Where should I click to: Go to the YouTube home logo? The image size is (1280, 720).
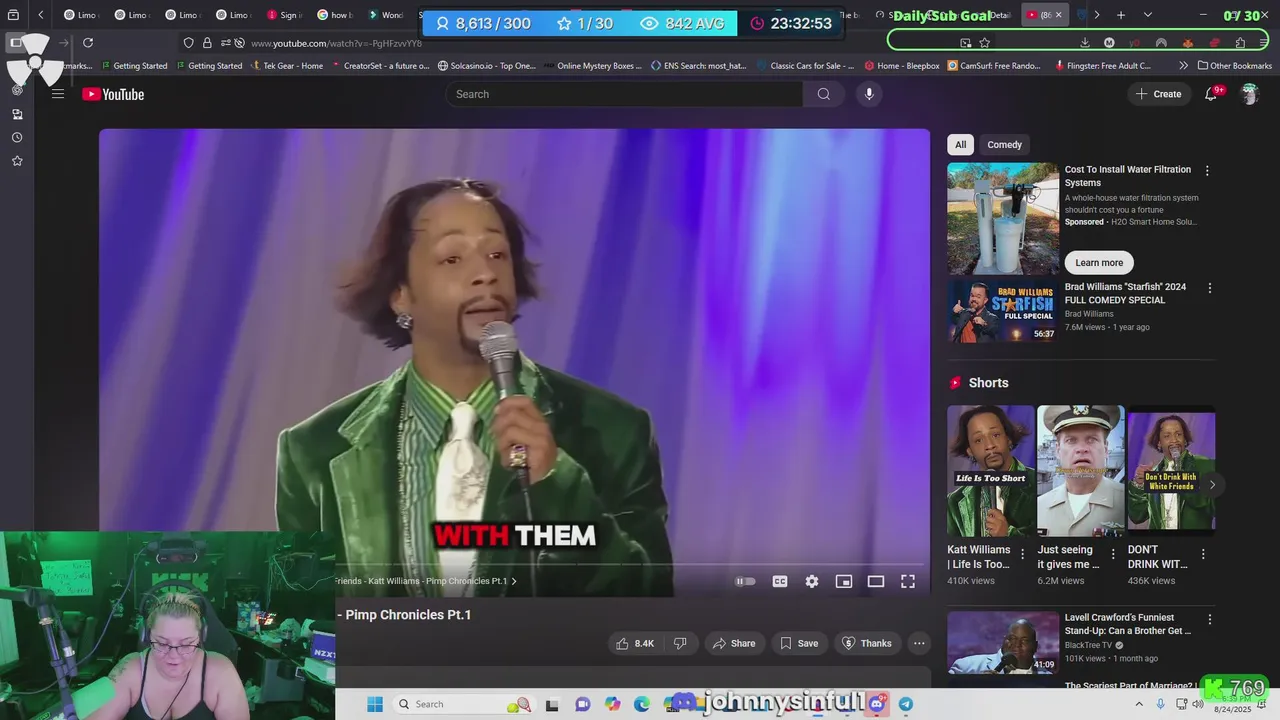[x=113, y=94]
